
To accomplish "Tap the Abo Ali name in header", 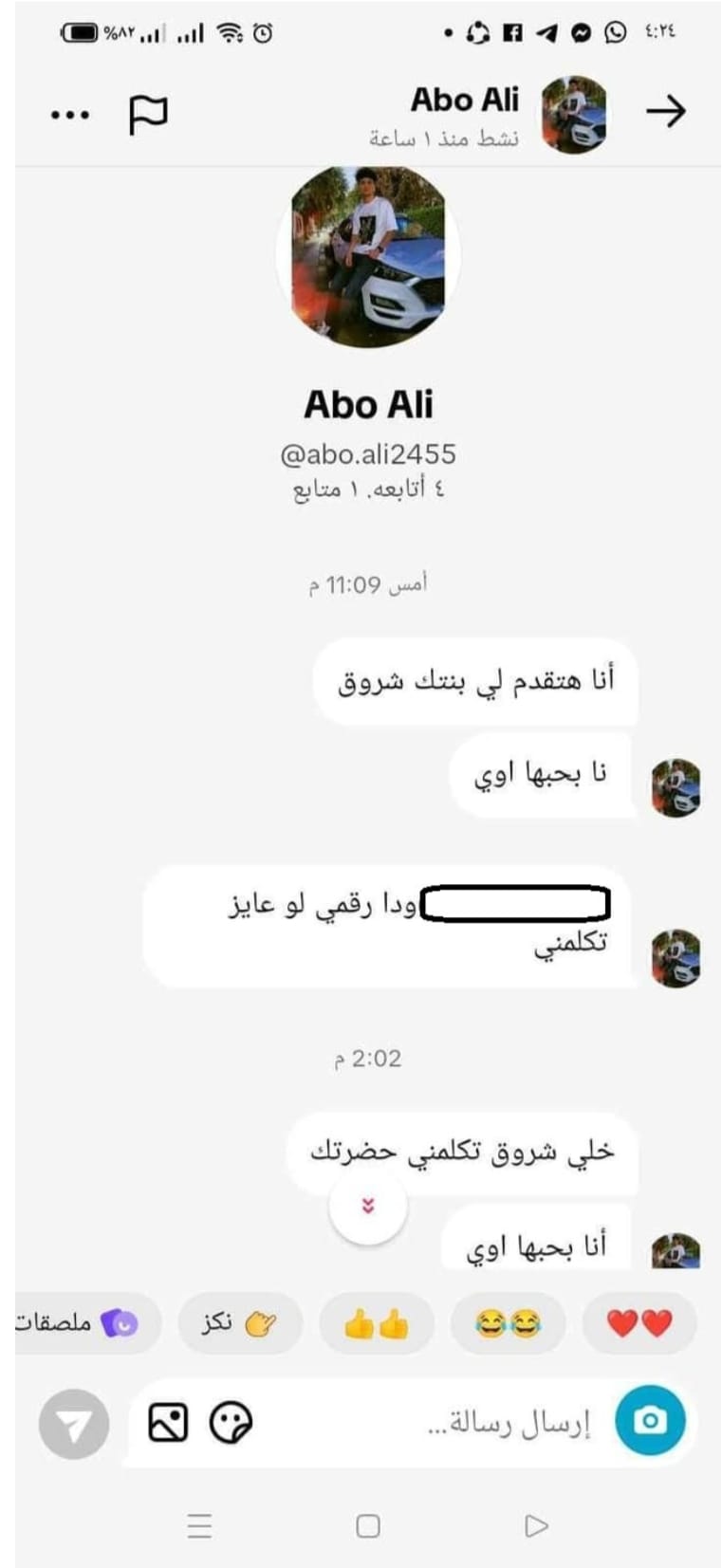I will pos(465,100).
